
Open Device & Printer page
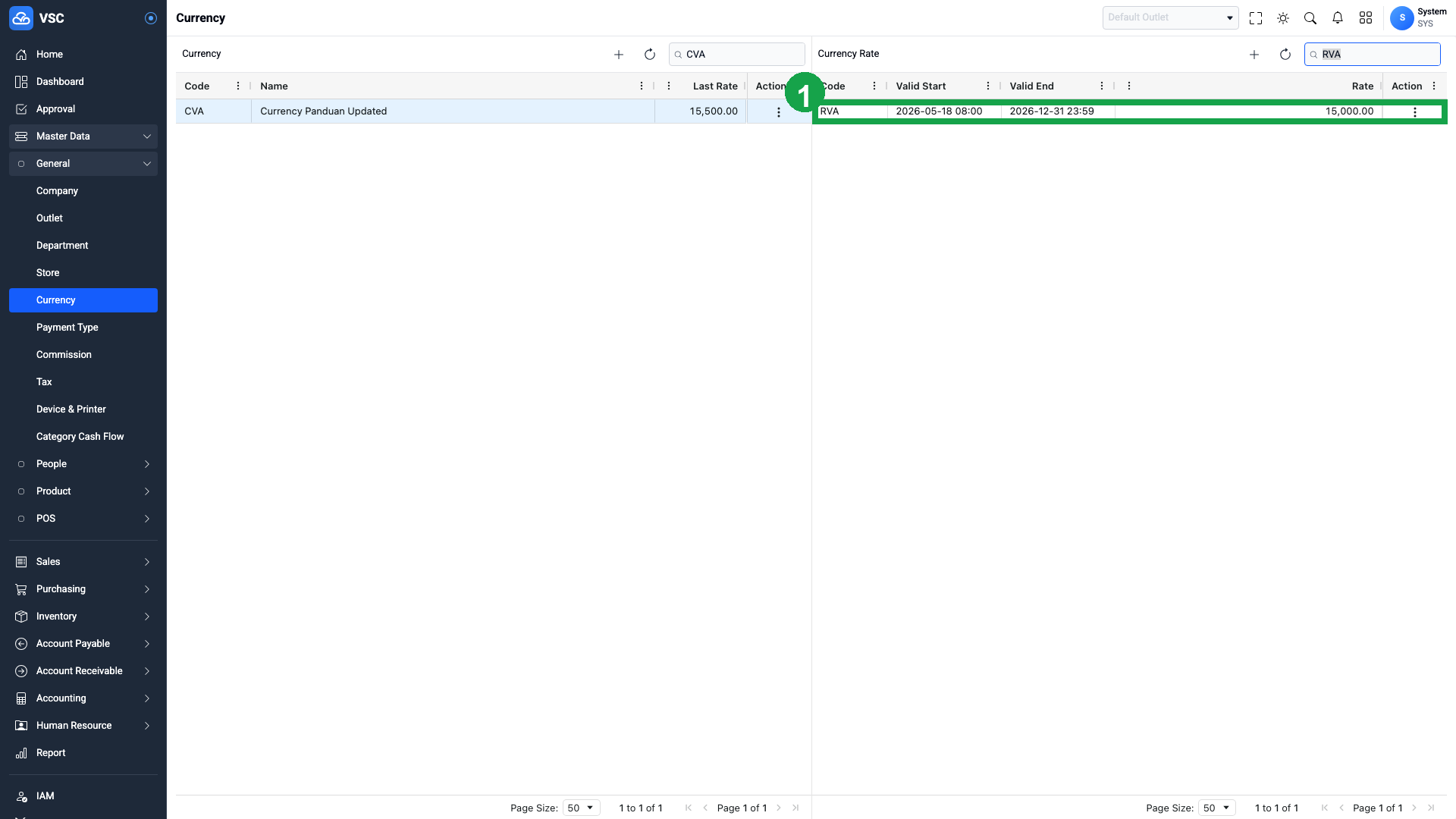pyautogui.click(x=83, y=409)
